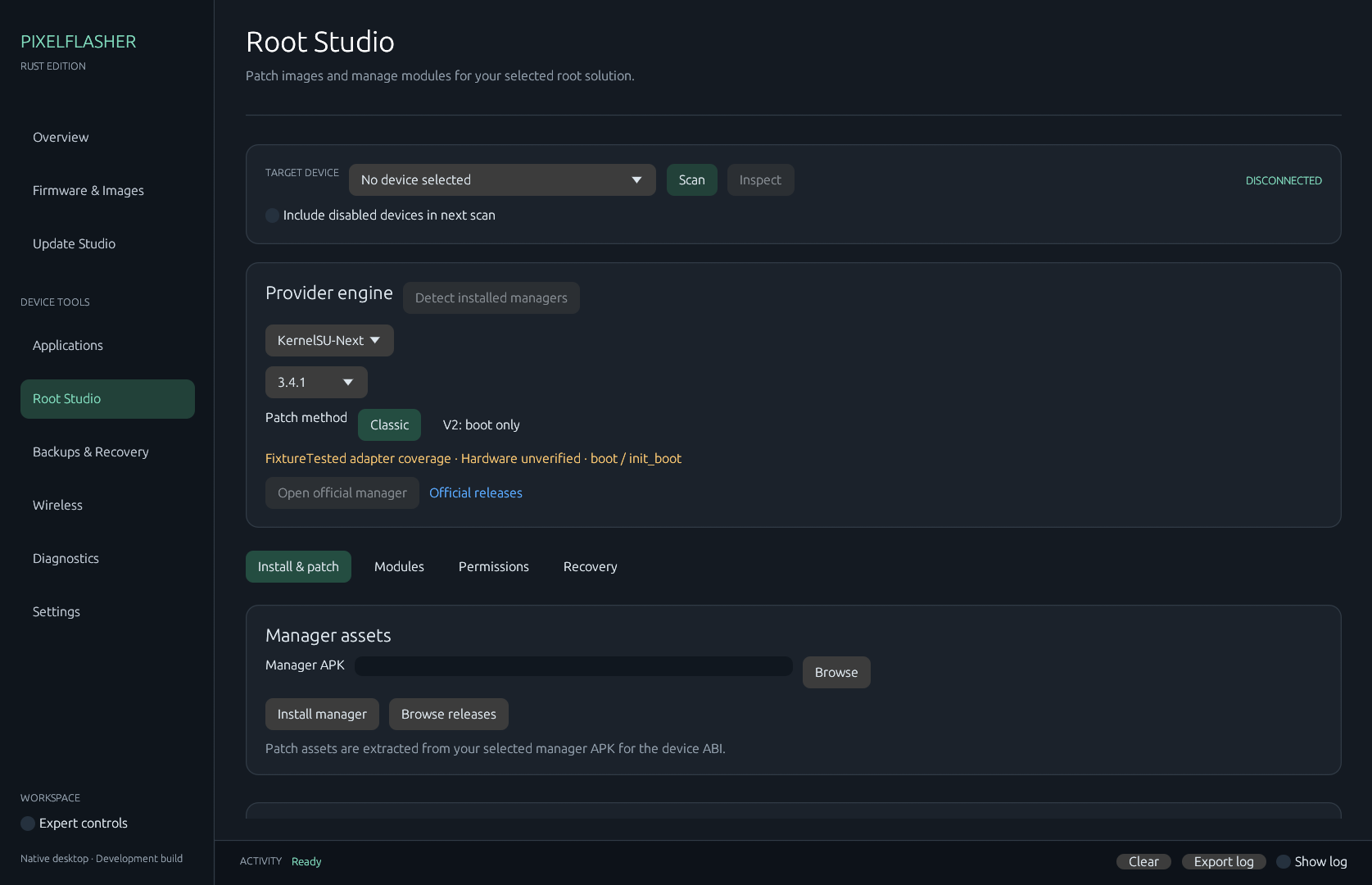Clear the activity log
1372x885 pixels.
(x=1143, y=862)
